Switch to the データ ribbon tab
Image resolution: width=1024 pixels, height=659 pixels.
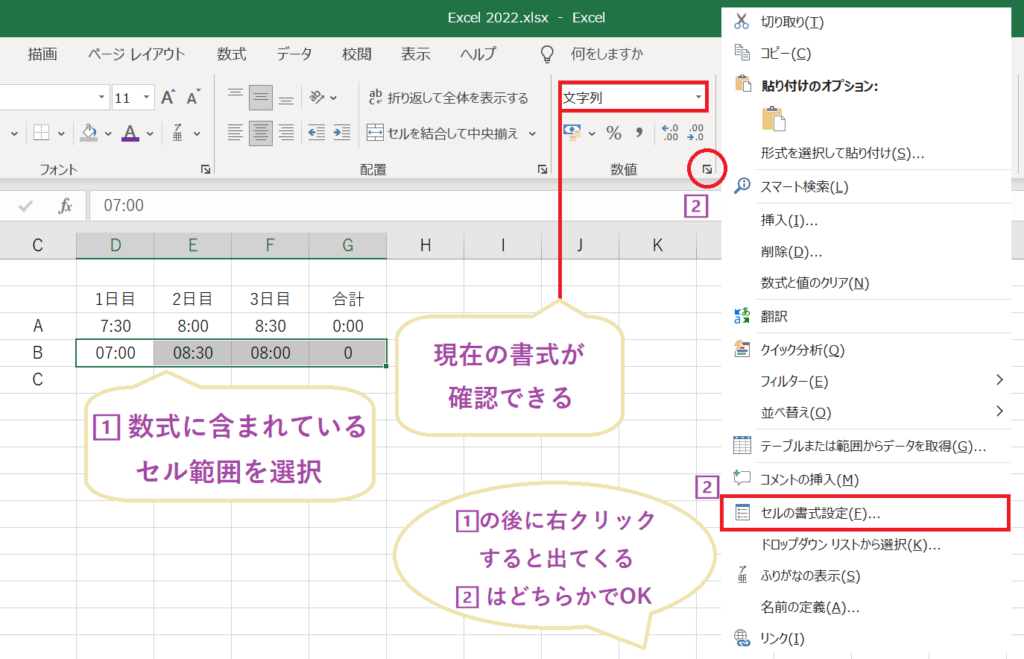coord(294,54)
